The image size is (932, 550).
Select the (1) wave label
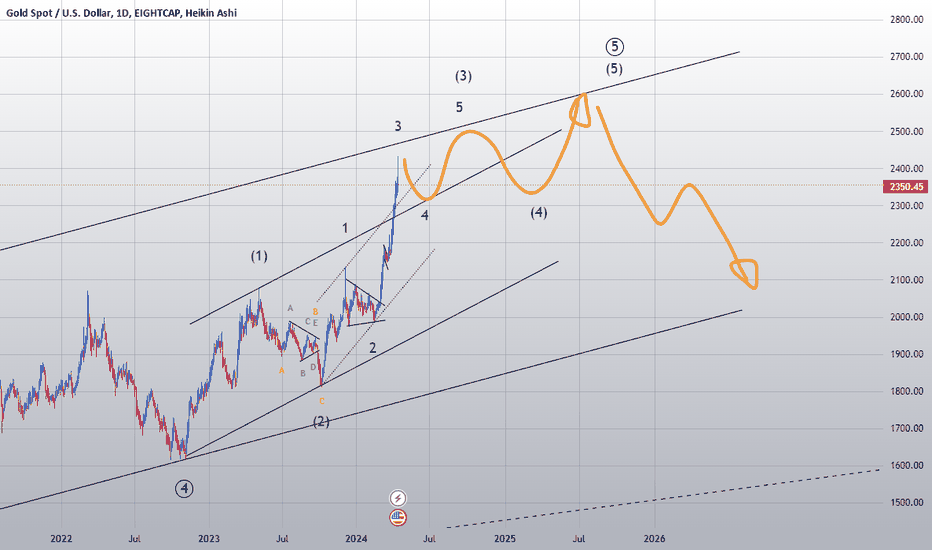point(259,256)
